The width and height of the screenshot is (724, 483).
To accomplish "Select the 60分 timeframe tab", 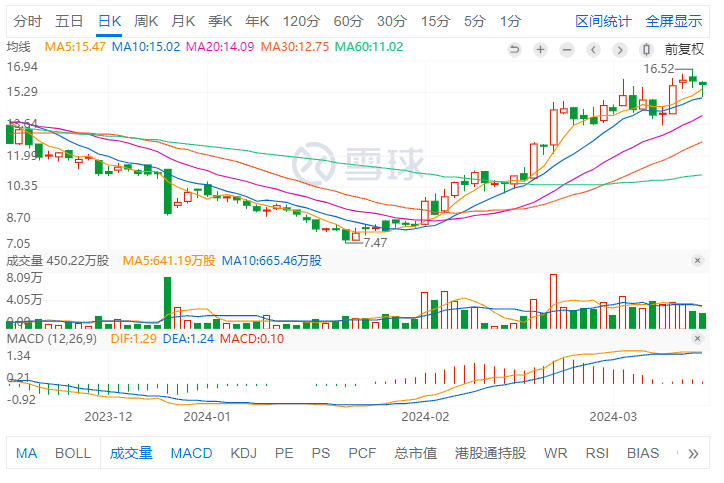I will coord(348,20).
